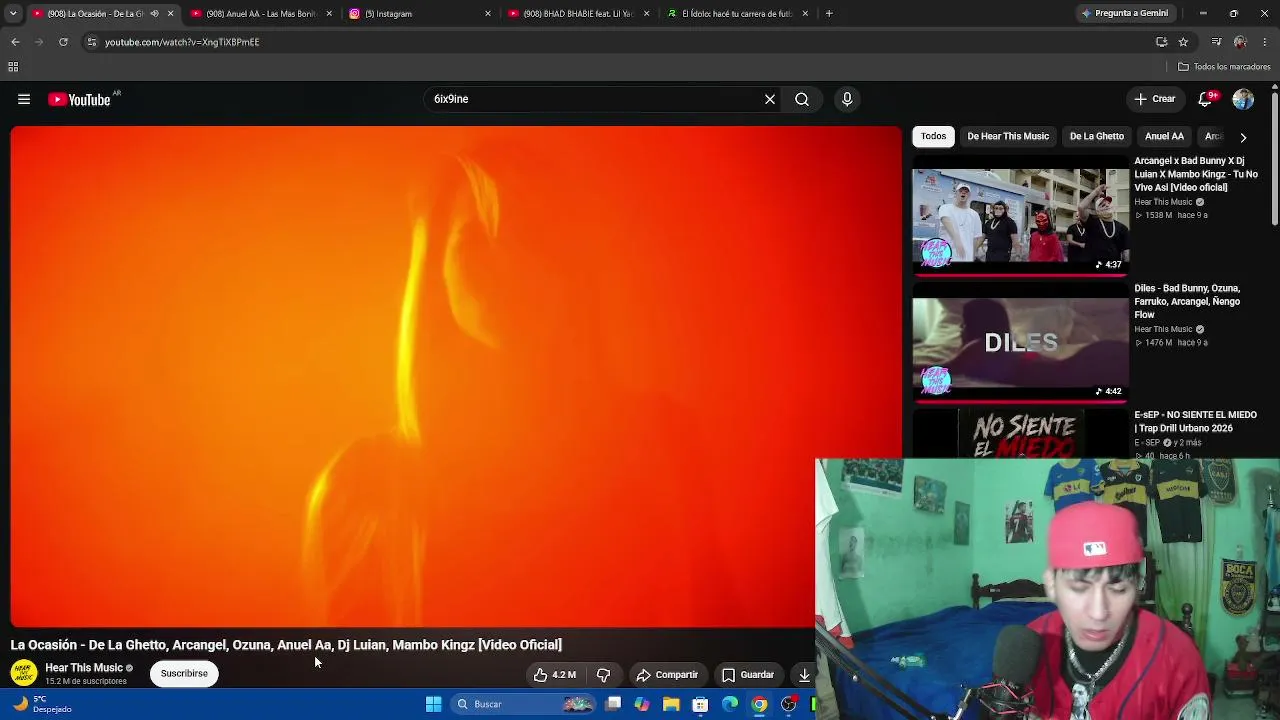Viewport: 1280px width, 720px height.
Task: Open the Todos los marcadores folder
Action: 1224,67
